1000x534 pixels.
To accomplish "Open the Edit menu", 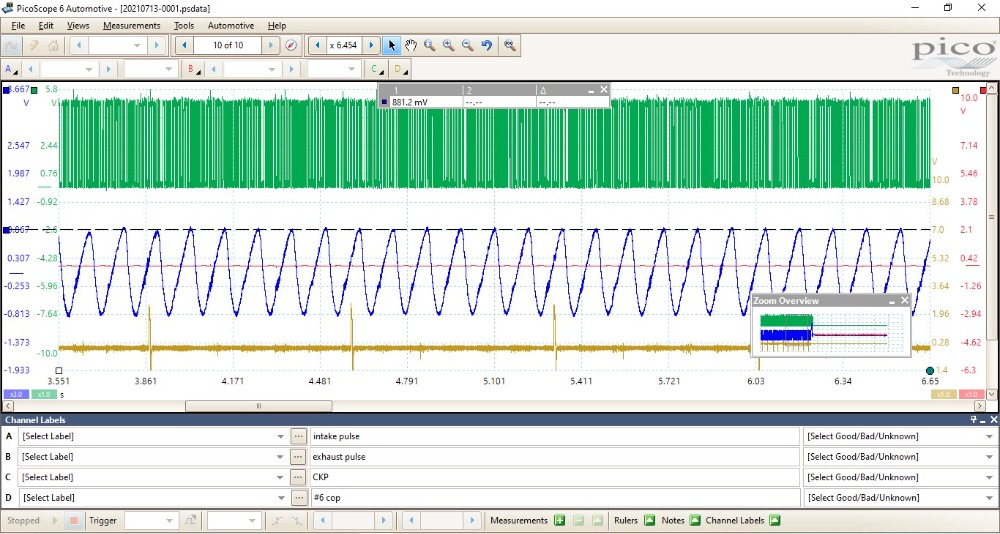I will tap(46, 26).
